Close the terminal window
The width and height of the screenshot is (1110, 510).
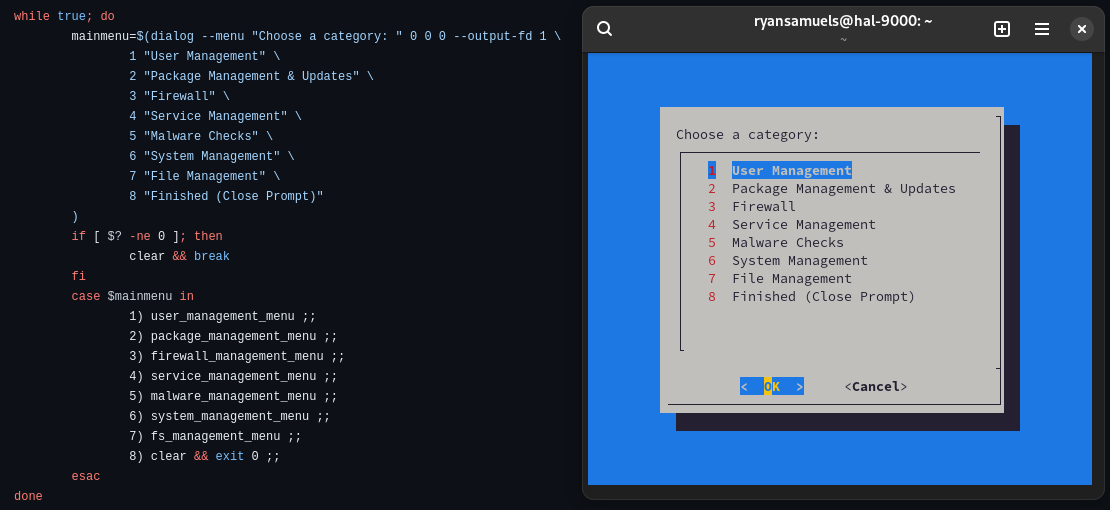pos(1081,29)
